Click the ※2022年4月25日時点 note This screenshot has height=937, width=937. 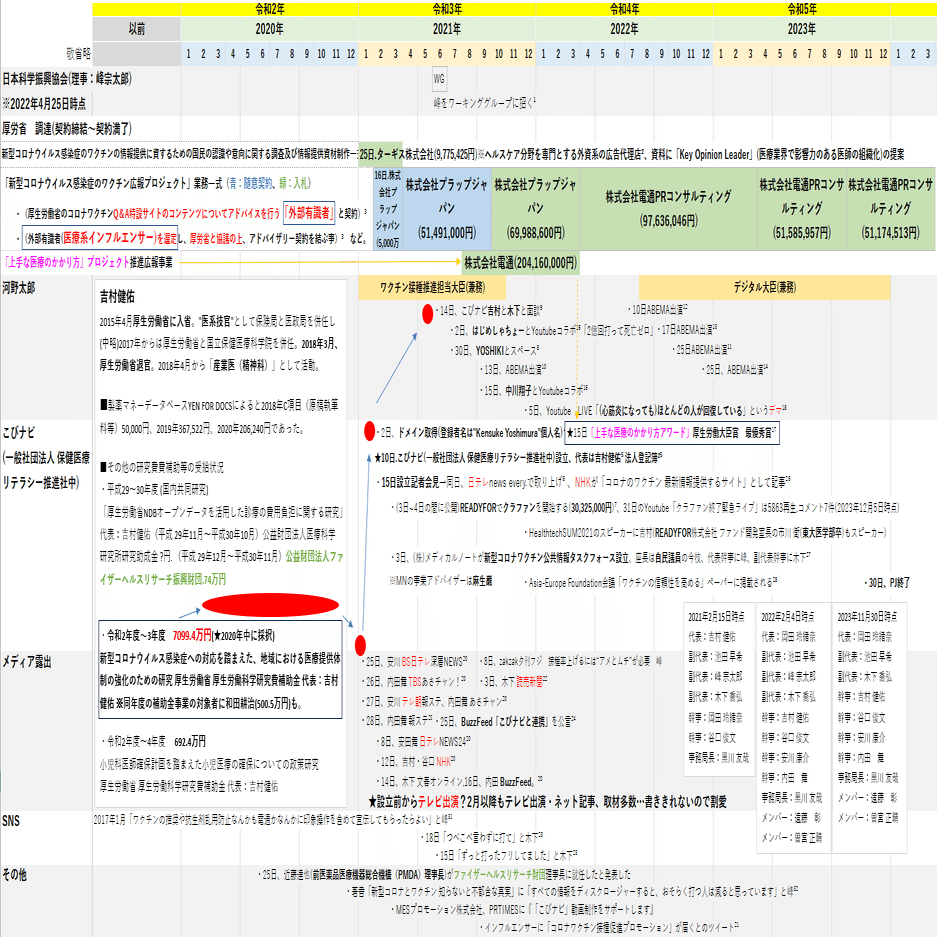(x=44, y=103)
